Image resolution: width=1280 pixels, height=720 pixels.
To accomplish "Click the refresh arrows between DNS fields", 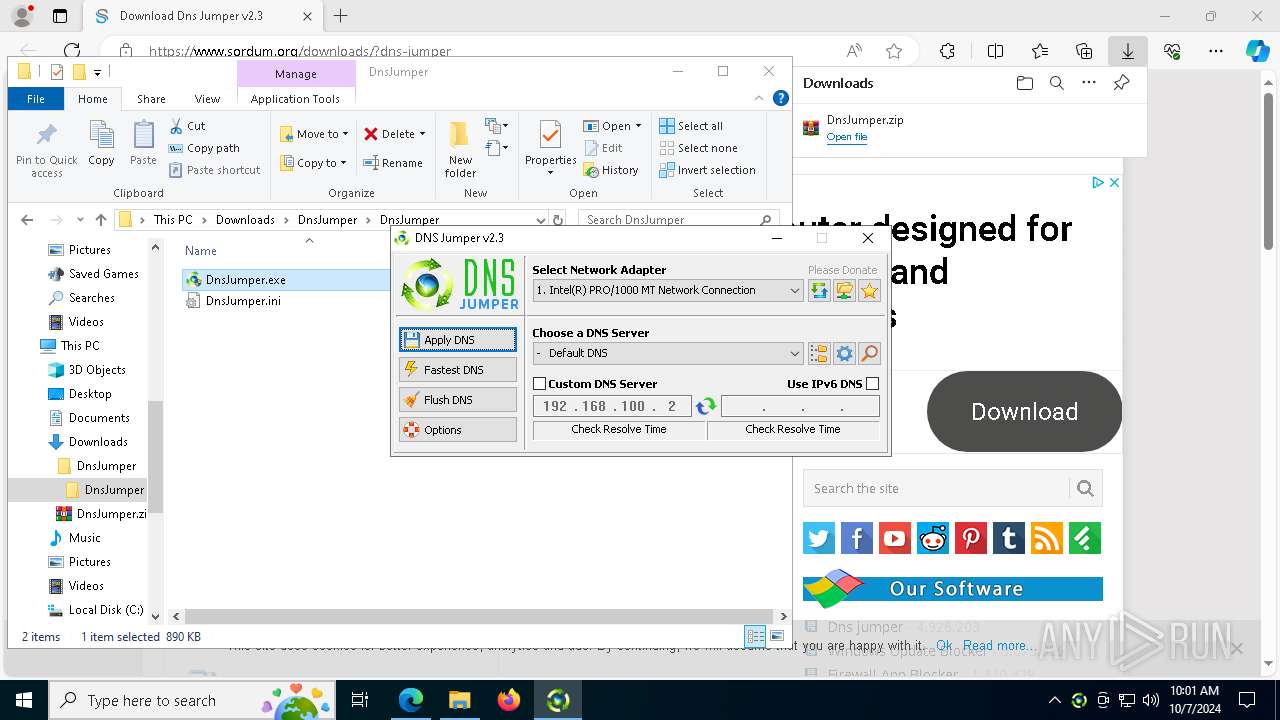I will 706,406.
